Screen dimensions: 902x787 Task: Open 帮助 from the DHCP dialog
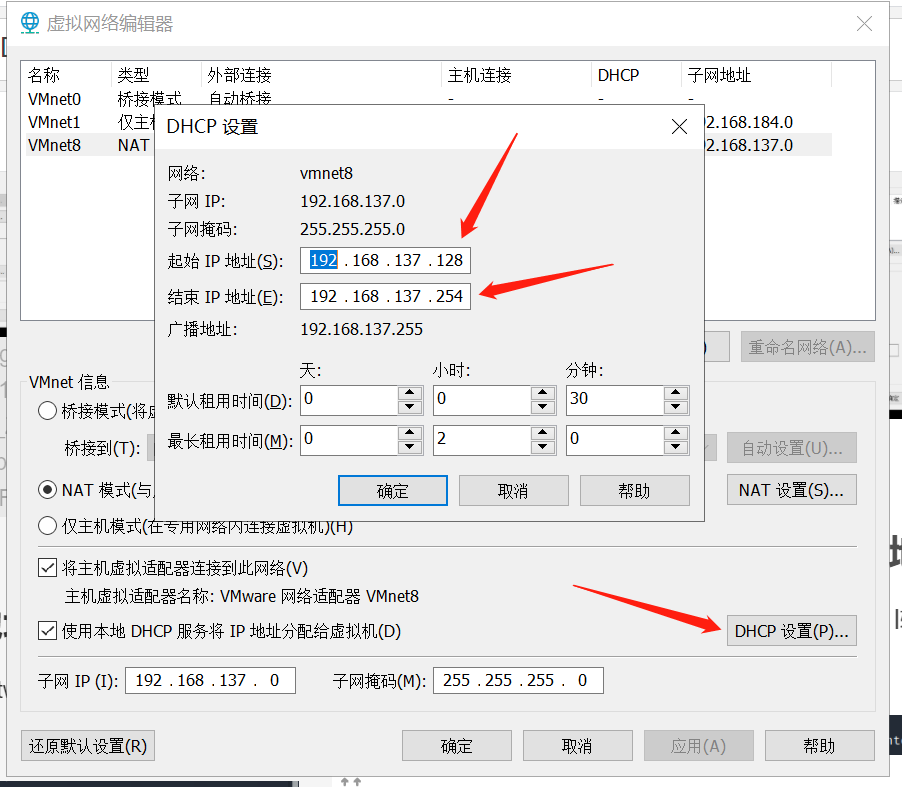pyautogui.click(x=634, y=490)
